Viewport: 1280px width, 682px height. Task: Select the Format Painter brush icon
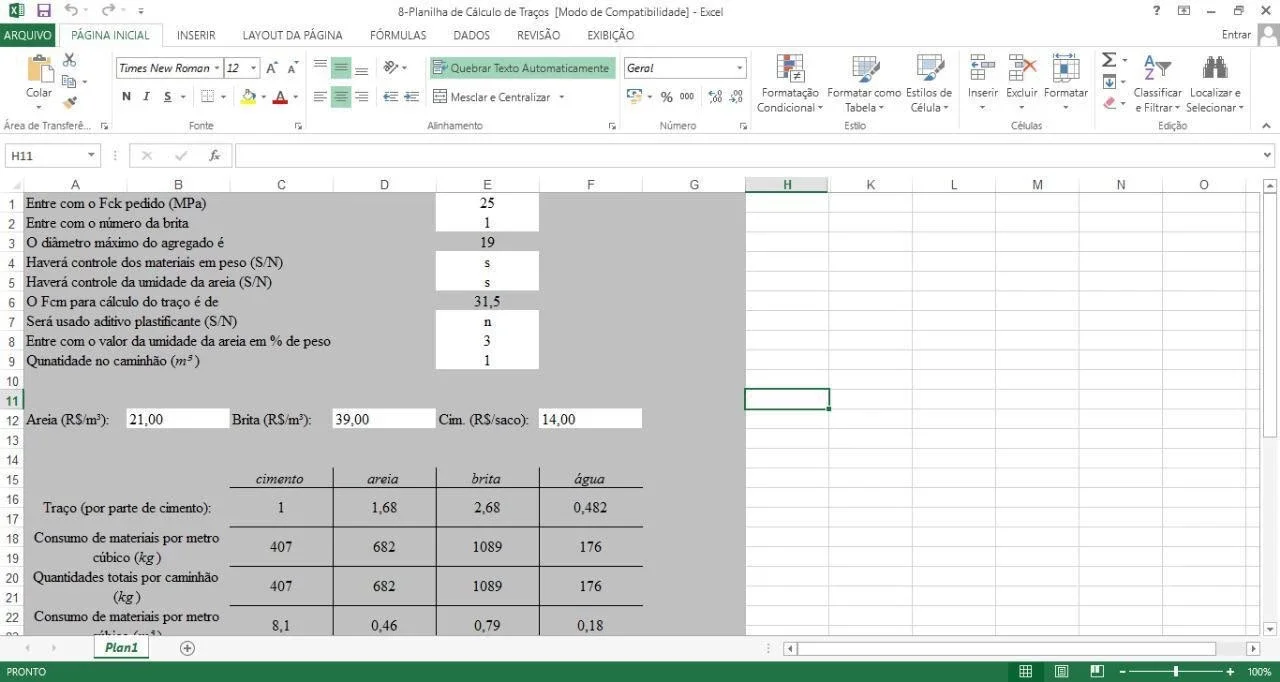(69, 101)
